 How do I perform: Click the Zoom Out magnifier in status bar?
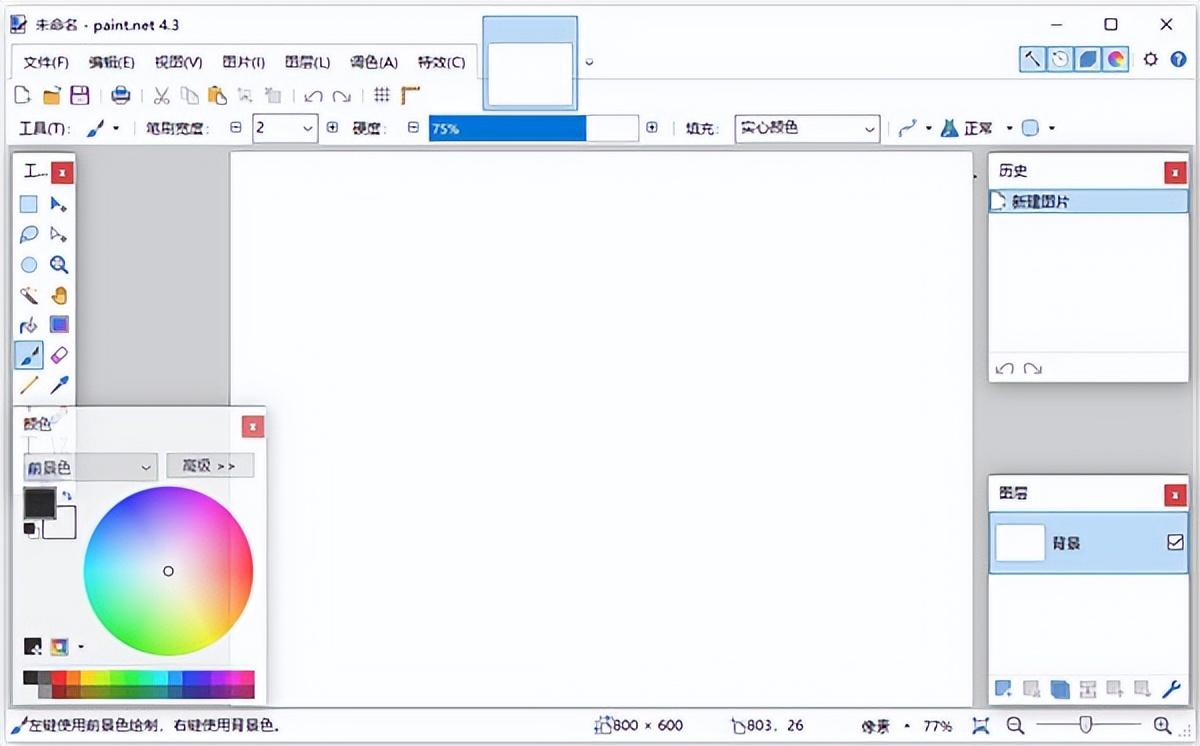point(1015,725)
